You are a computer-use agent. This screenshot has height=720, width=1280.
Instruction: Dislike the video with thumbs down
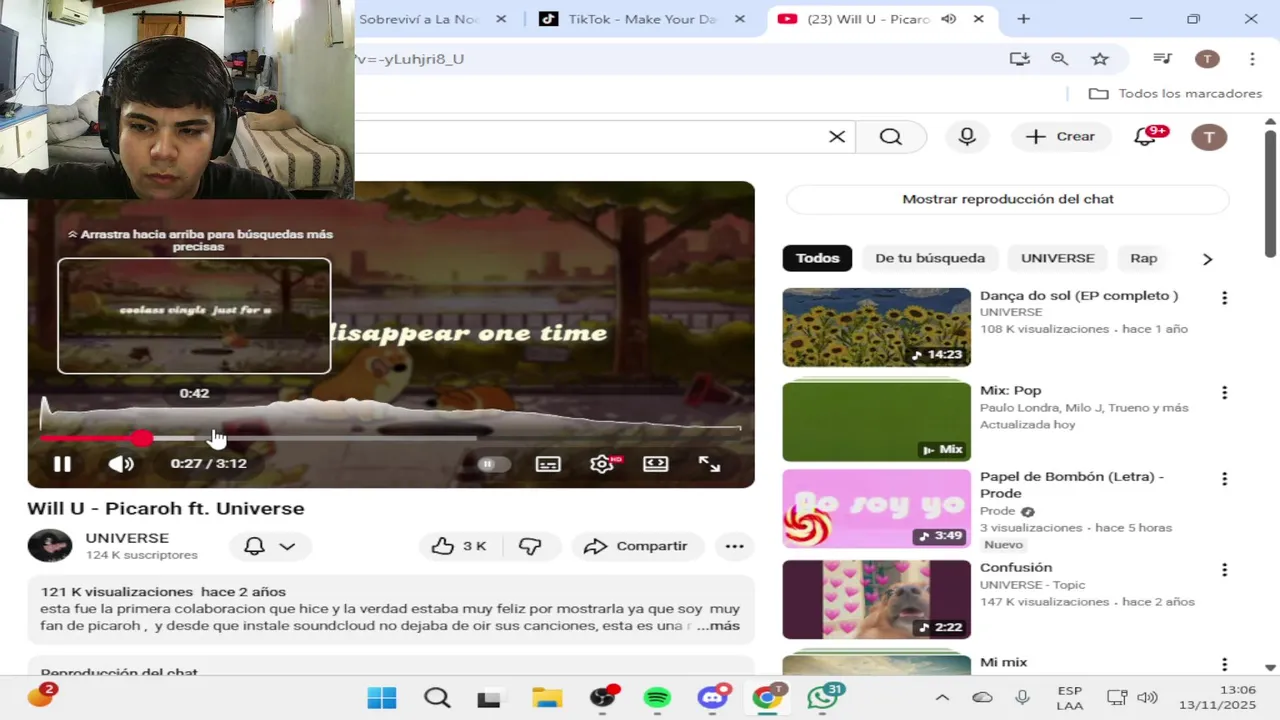pos(530,546)
